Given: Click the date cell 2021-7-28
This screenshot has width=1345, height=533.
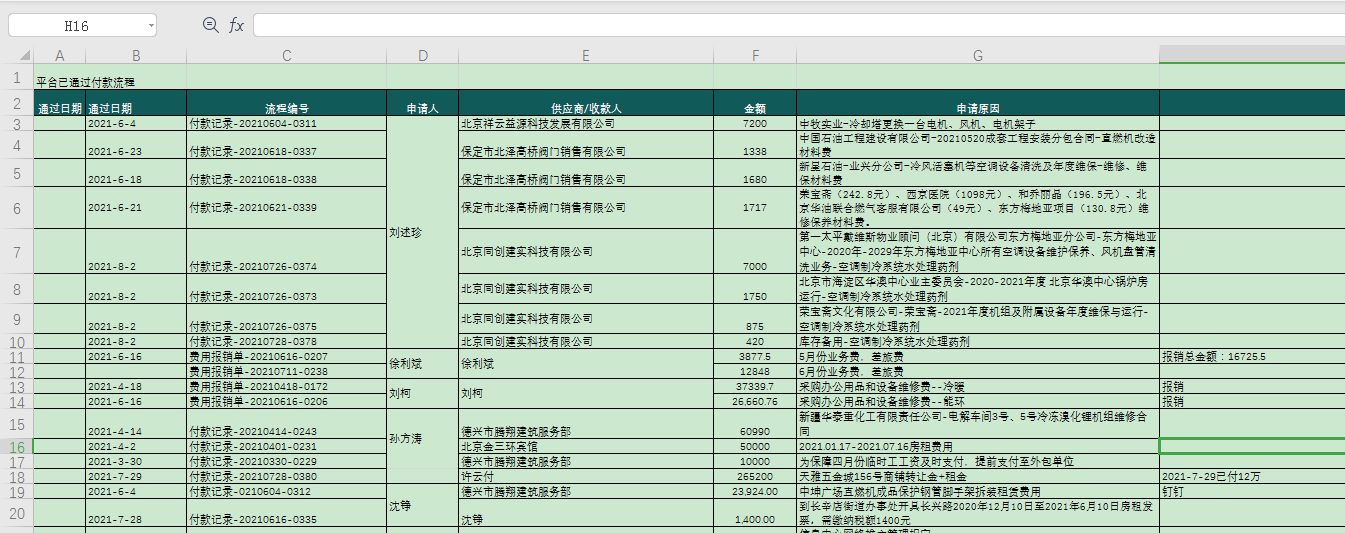Looking at the screenshot, I should coord(136,513).
